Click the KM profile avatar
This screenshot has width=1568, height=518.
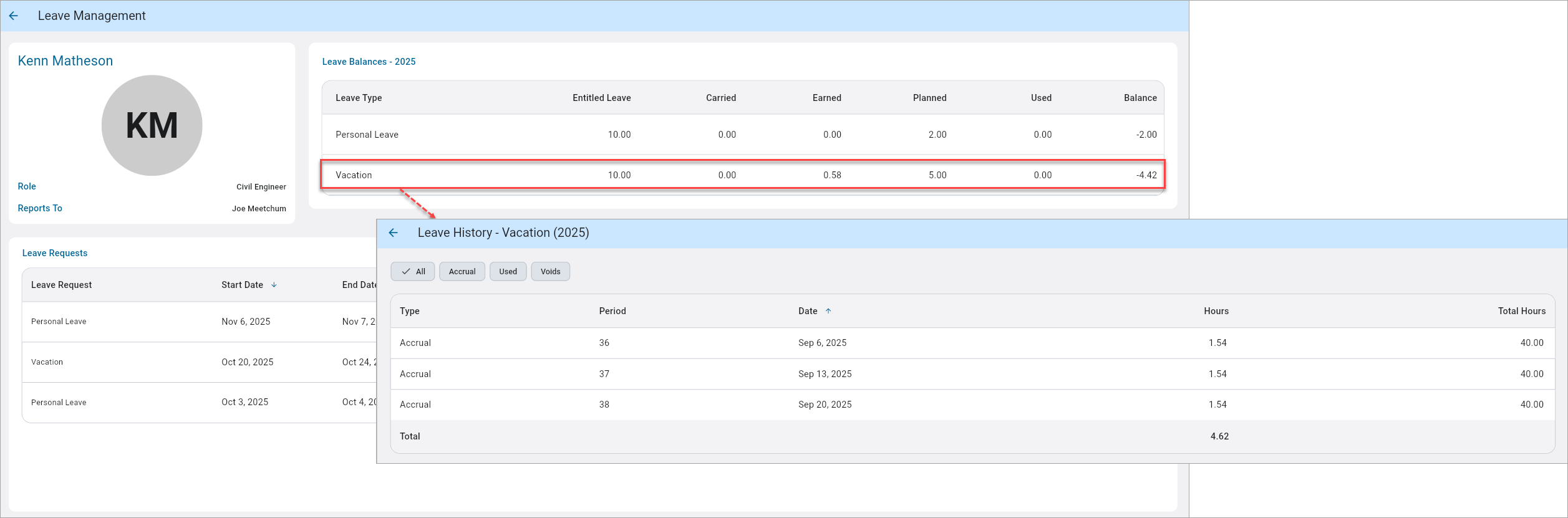coord(152,125)
